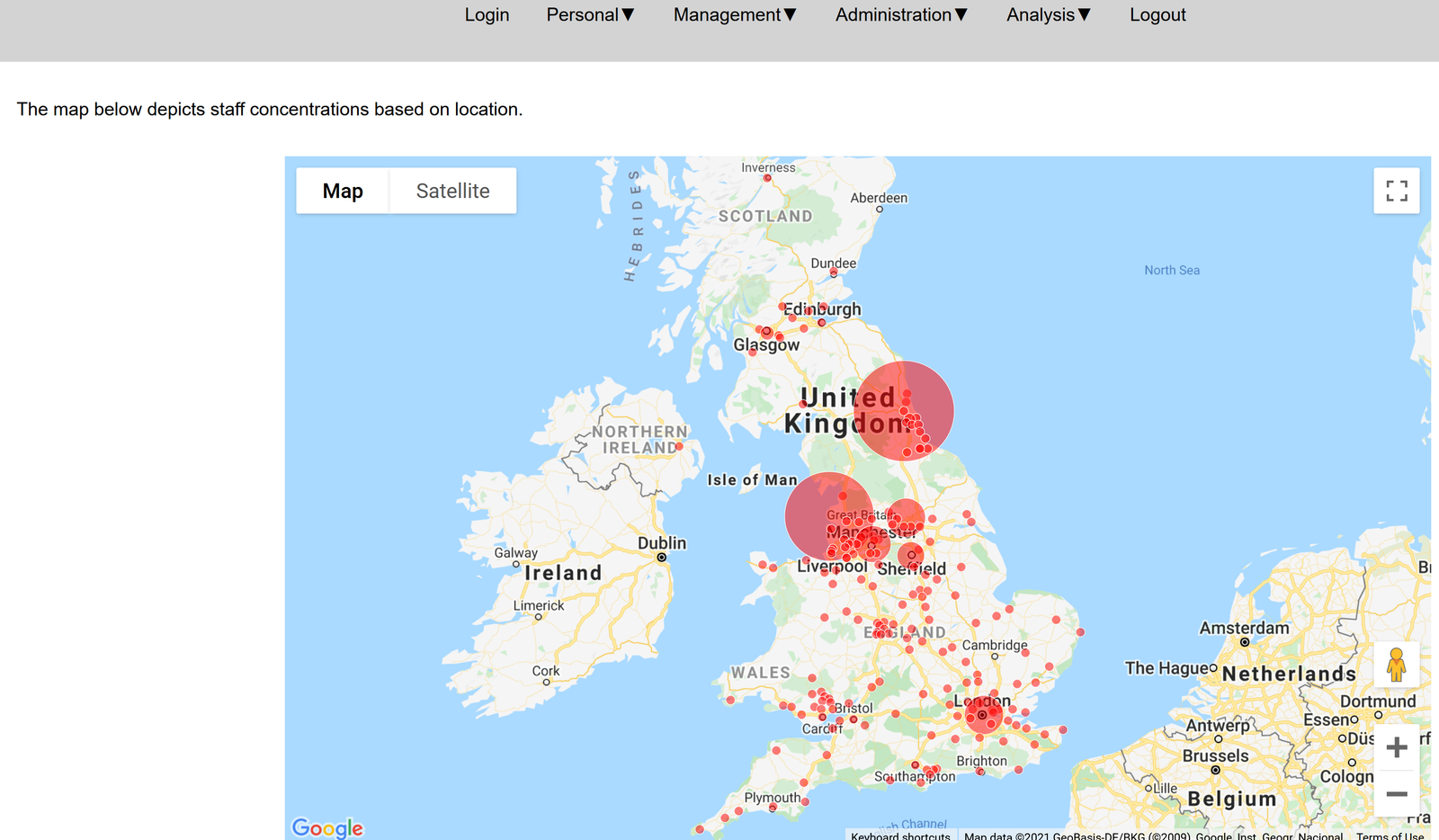The height and width of the screenshot is (840, 1439).
Task: Click the red marker near Inverness
Action: [x=767, y=178]
